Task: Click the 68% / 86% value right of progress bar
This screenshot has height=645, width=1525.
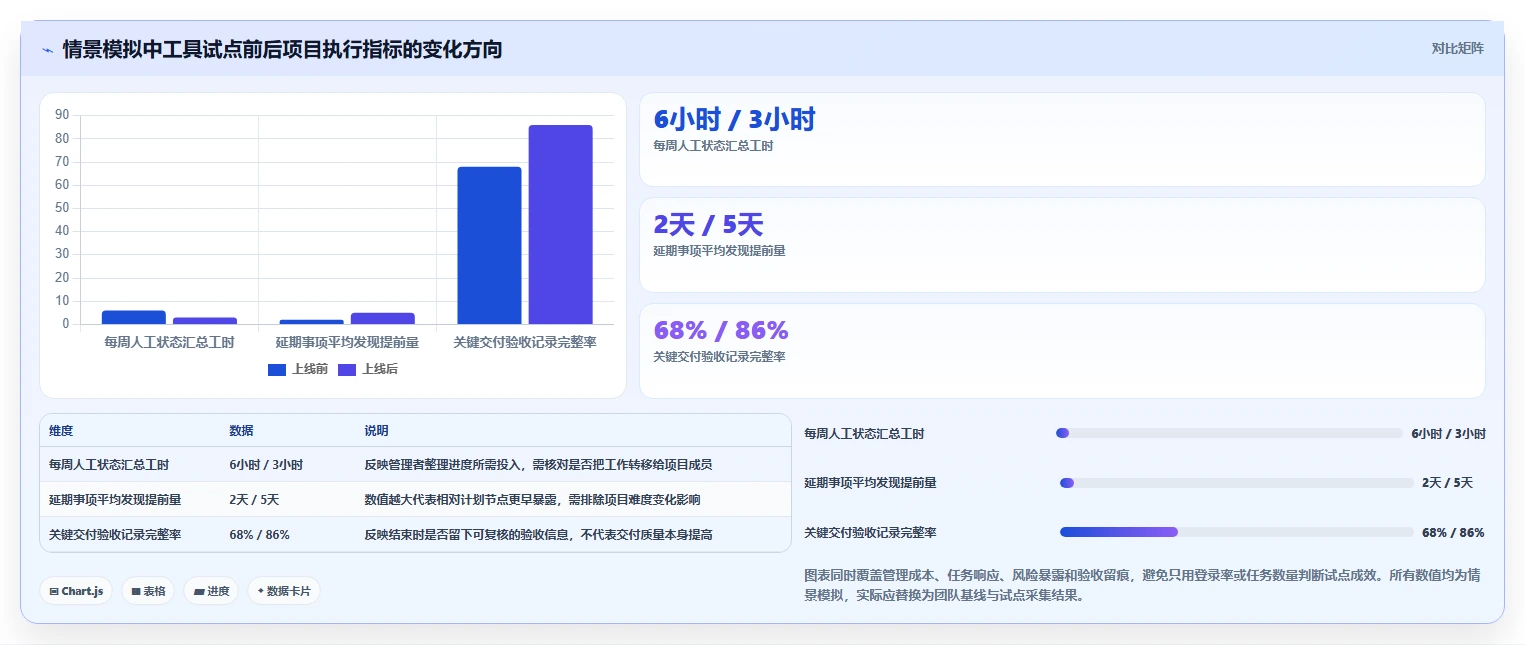Action: [1453, 533]
